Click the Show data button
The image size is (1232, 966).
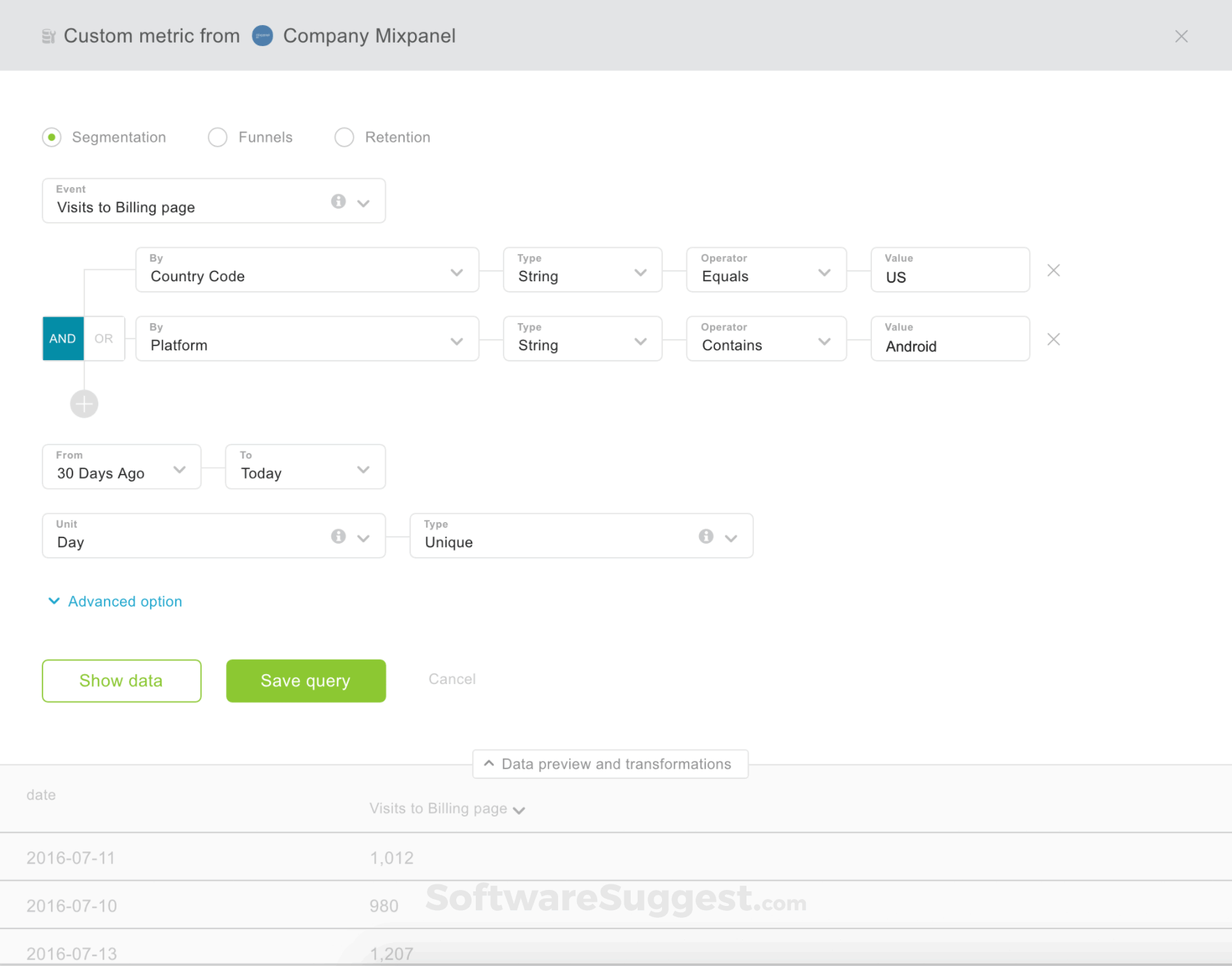[x=121, y=681]
